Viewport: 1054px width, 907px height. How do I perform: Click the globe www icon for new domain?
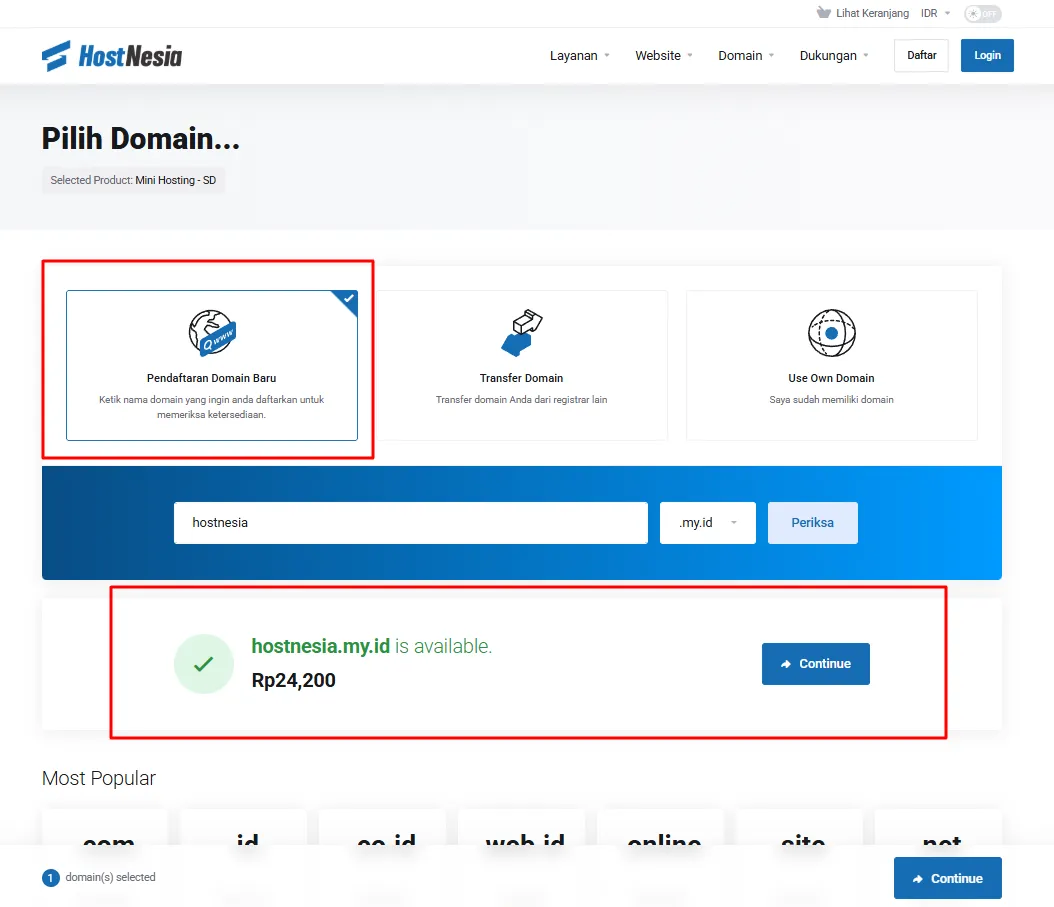(212, 332)
